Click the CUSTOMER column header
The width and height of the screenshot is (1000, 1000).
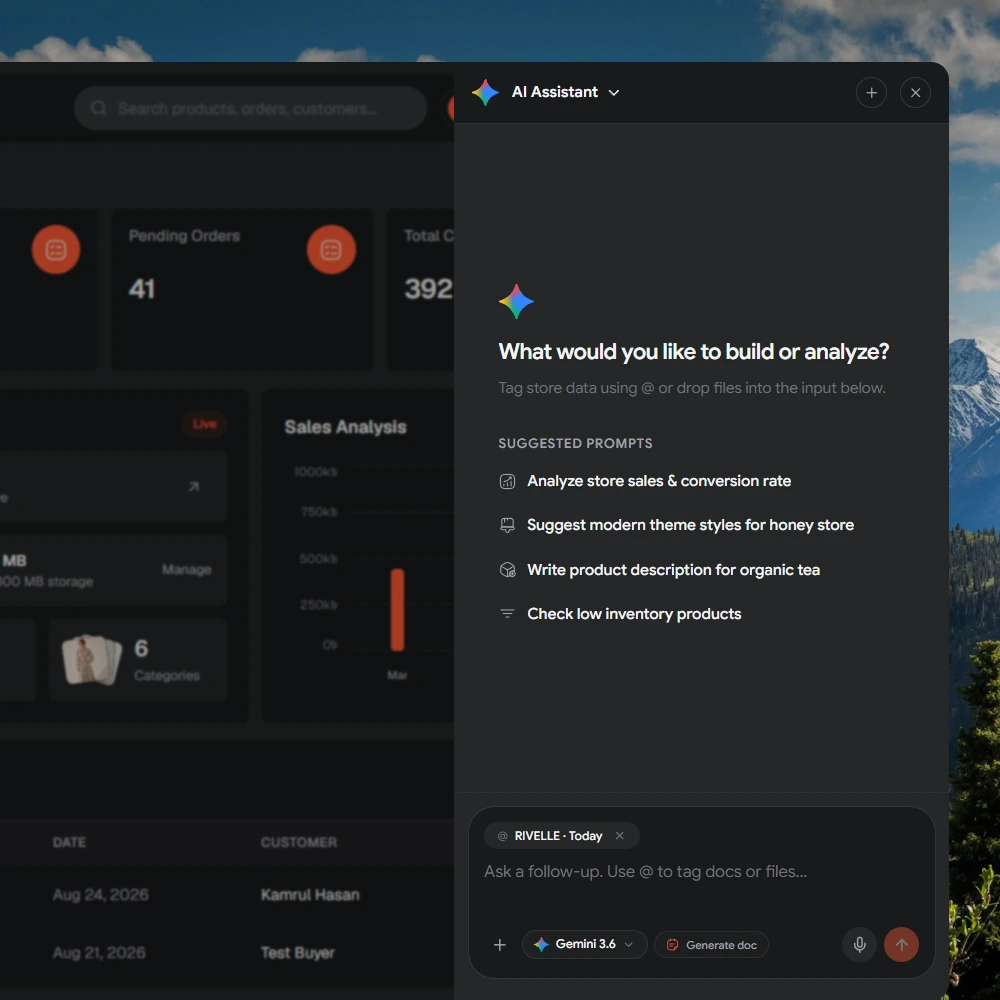click(x=298, y=842)
